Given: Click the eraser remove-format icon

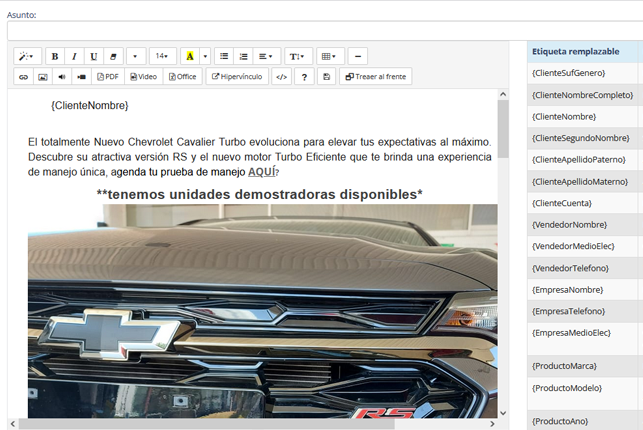Looking at the screenshot, I should tap(113, 56).
